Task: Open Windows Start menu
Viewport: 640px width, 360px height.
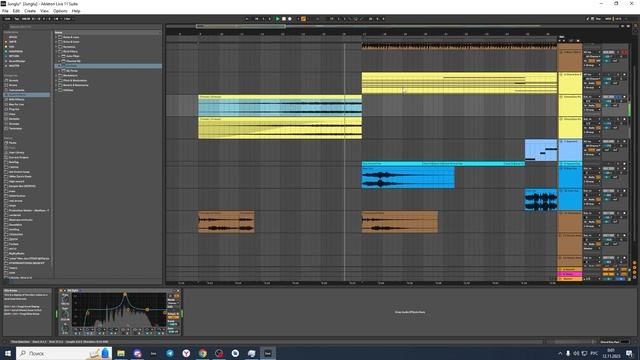Action: click(7, 353)
